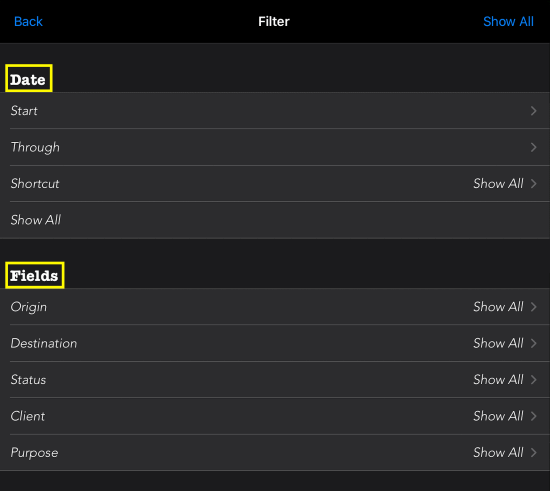This screenshot has height=491, width=550.
Task: Click the chevron on the Start row
Action: 534,111
